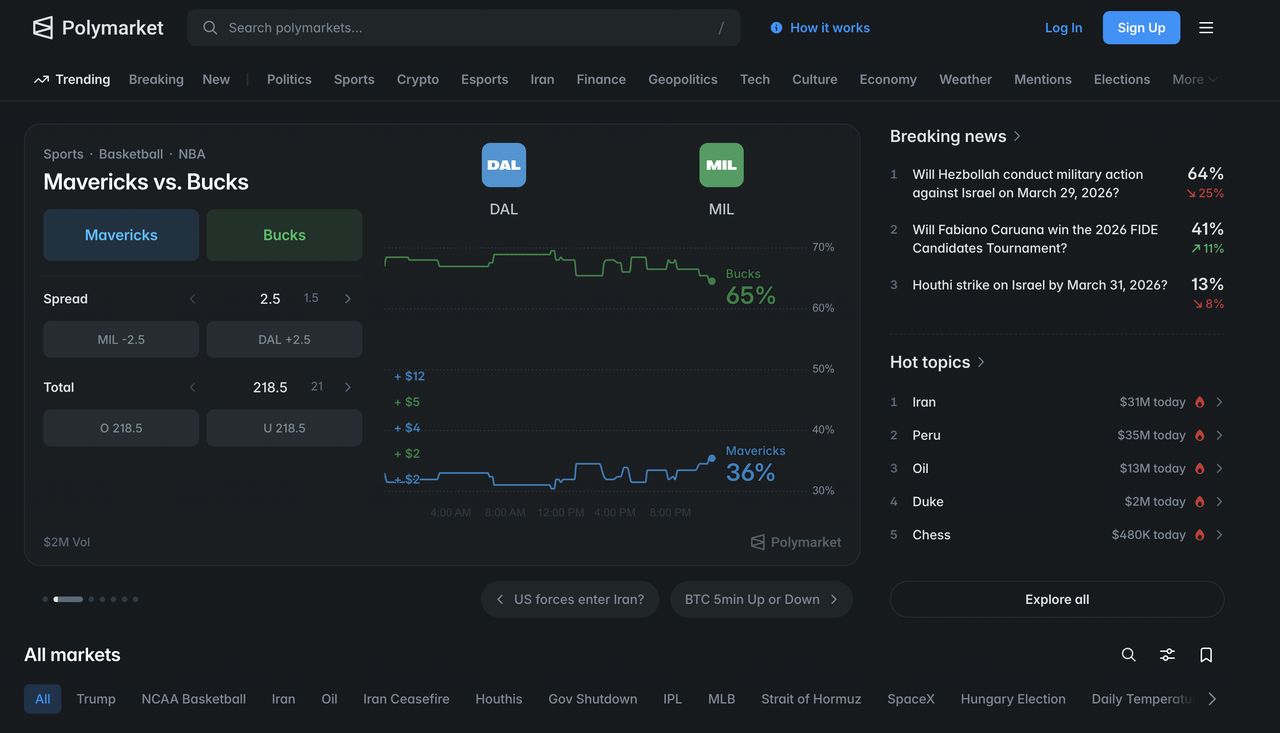Click the DAL team badge icon
1280x733 pixels.
tap(504, 165)
